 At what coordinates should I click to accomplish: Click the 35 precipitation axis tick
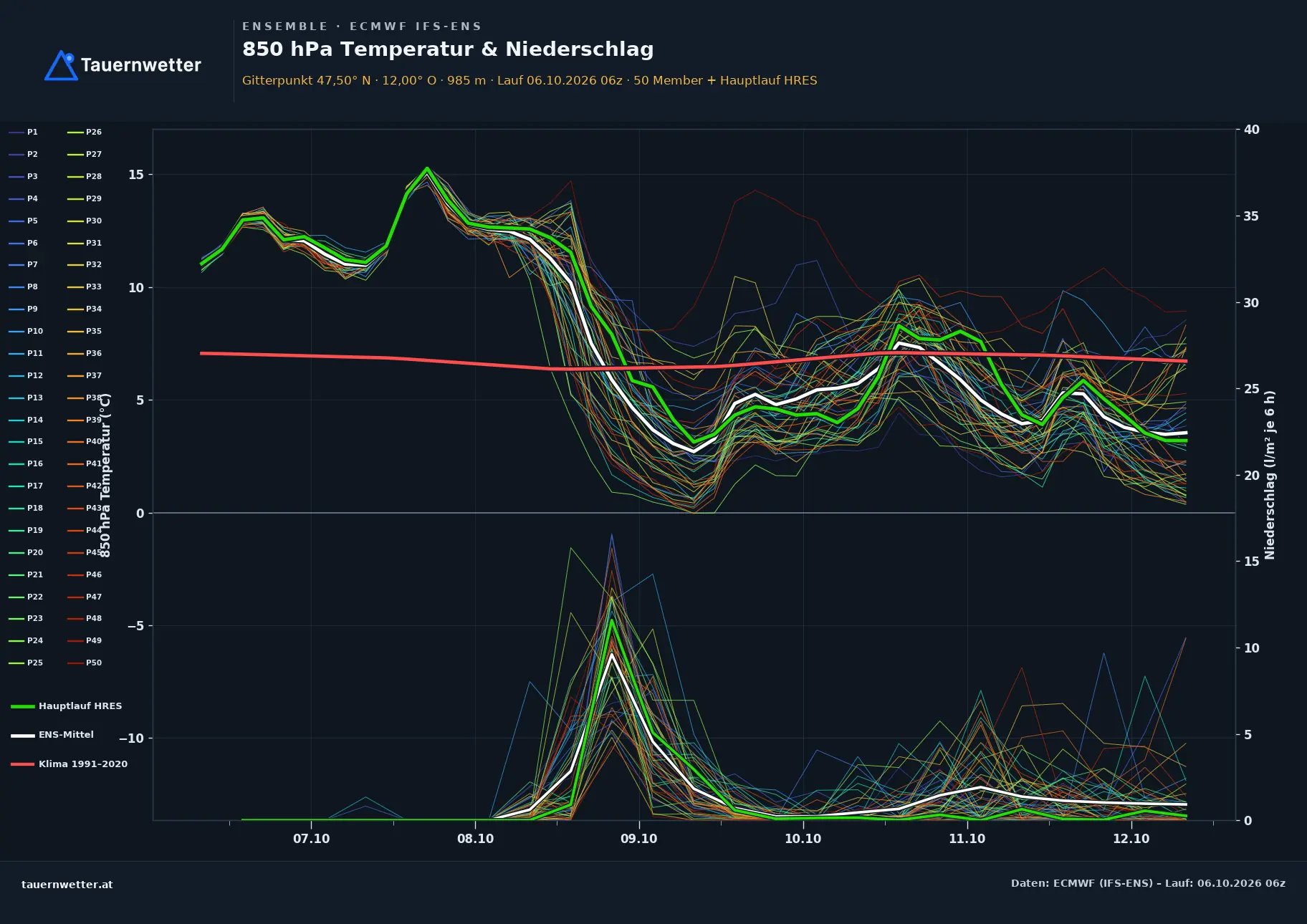tap(1252, 216)
